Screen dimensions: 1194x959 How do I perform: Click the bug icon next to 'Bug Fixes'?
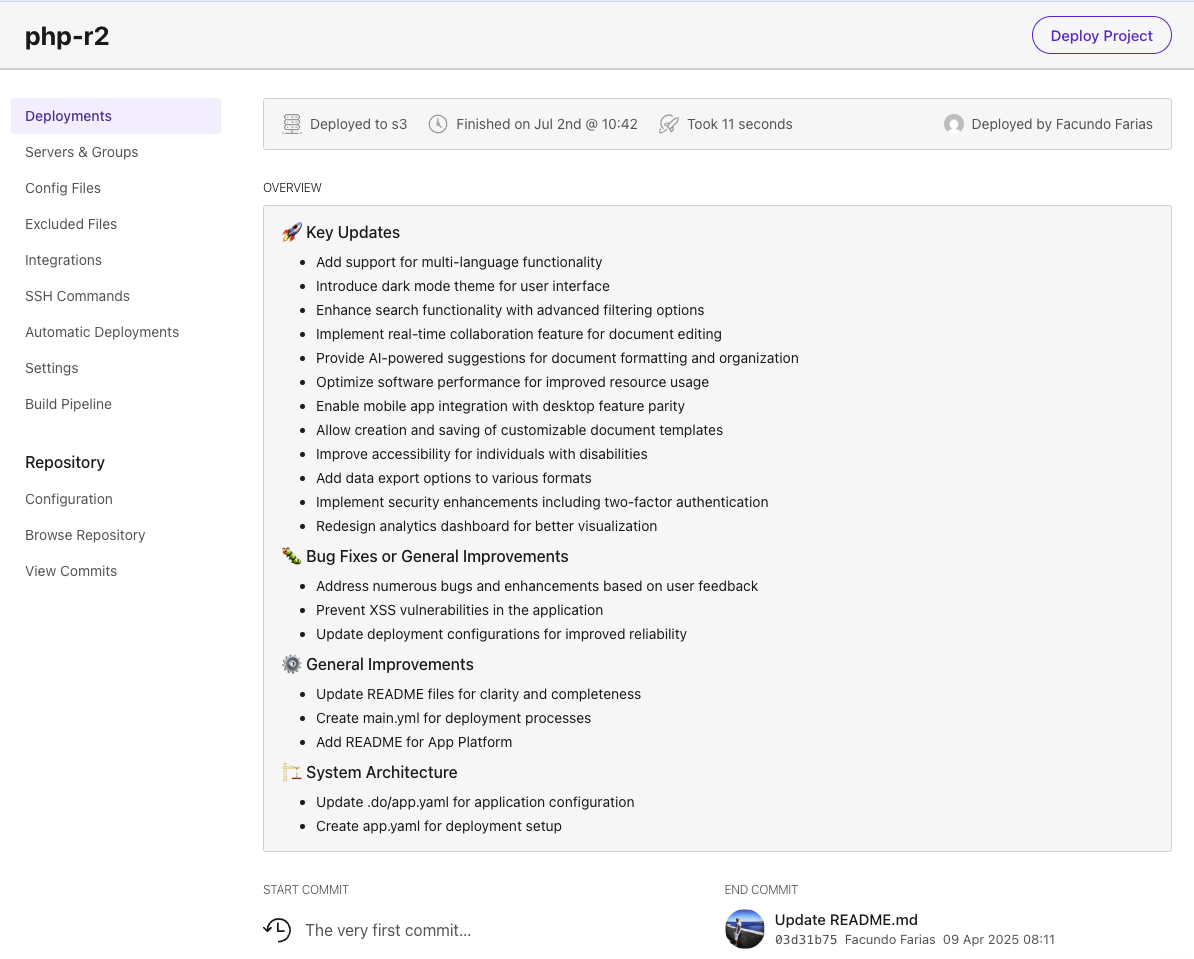290,555
